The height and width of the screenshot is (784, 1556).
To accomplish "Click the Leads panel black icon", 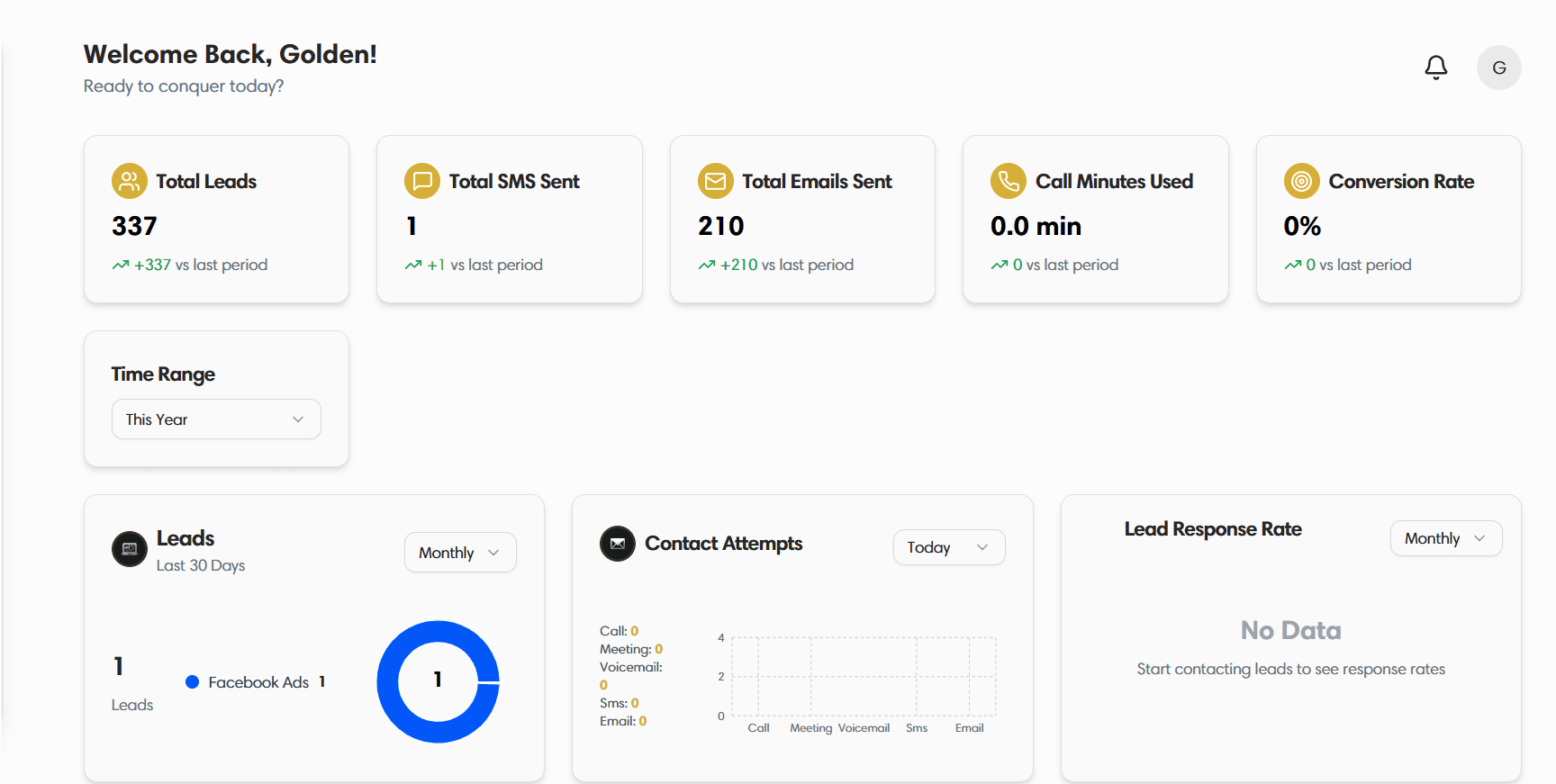I will (x=130, y=549).
